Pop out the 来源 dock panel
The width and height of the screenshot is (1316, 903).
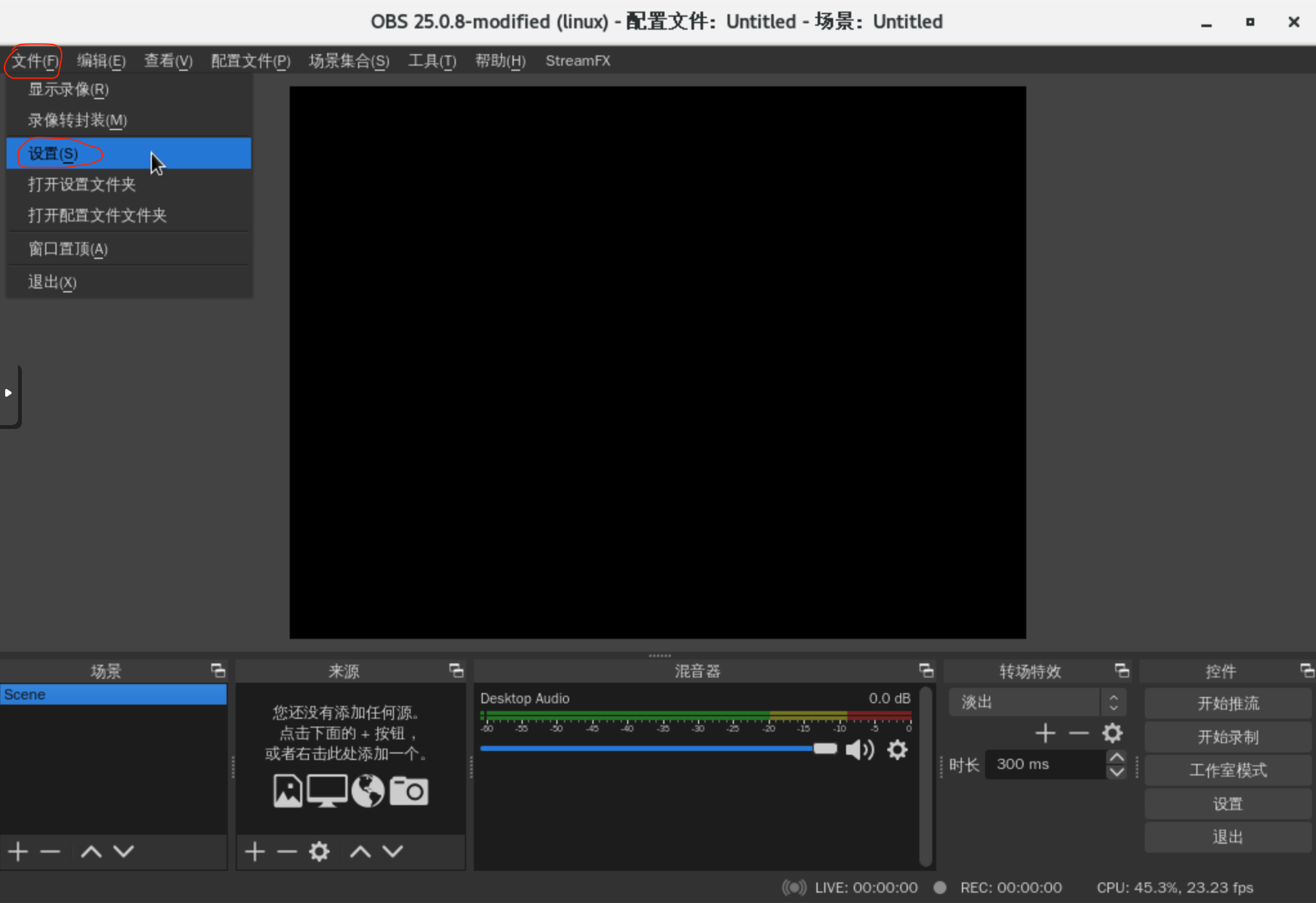tap(456, 670)
